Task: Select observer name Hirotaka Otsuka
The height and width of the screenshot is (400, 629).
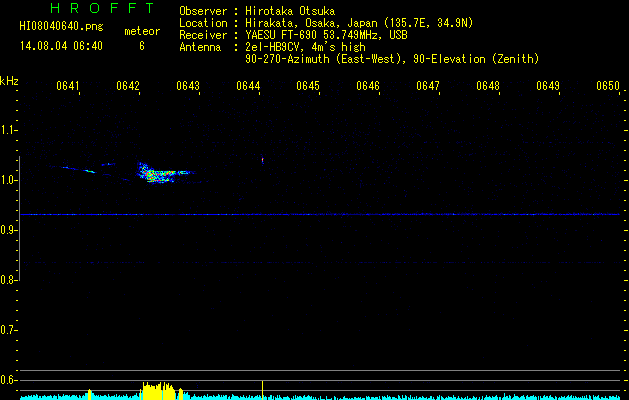Action: click(290, 11)
